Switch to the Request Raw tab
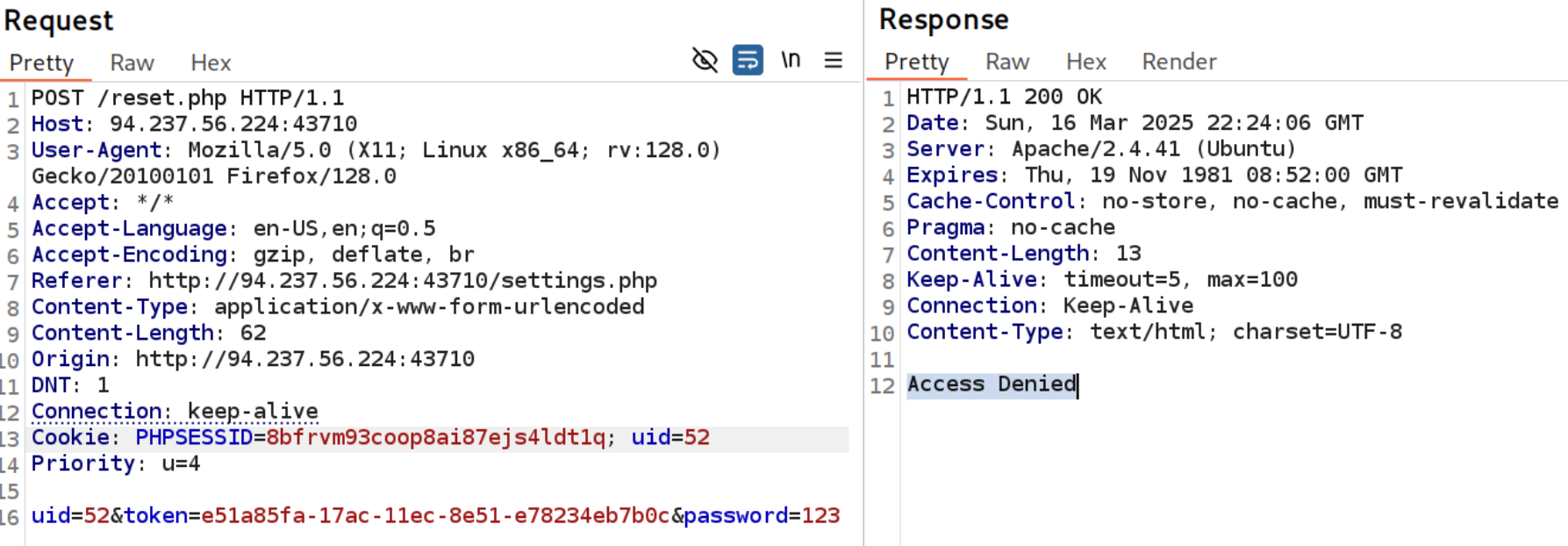Image resolution: width=1568 pixels, height=546 pixels. [132, 63]
